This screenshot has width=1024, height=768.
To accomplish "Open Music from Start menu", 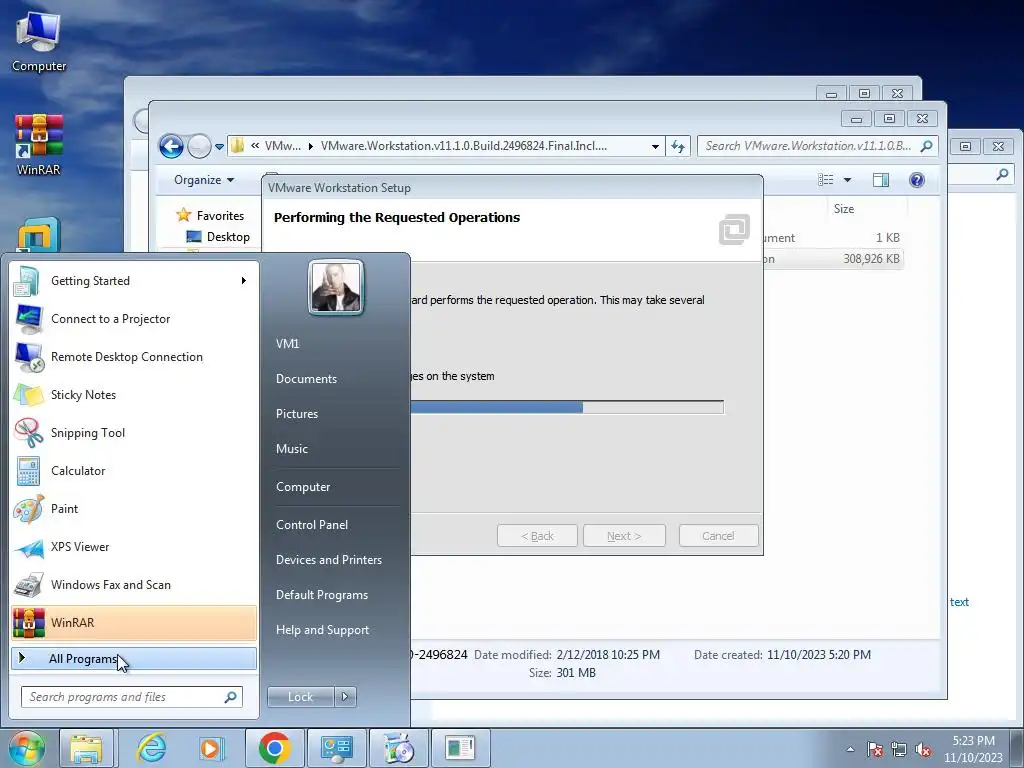I will (x=292, y=449).
